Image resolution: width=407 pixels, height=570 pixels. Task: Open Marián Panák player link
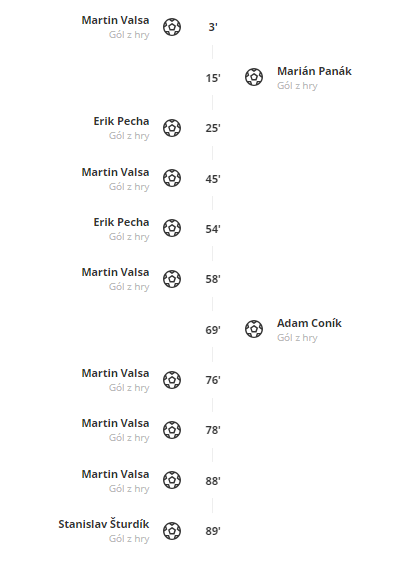pyautogui.click(x=314, y=71)
